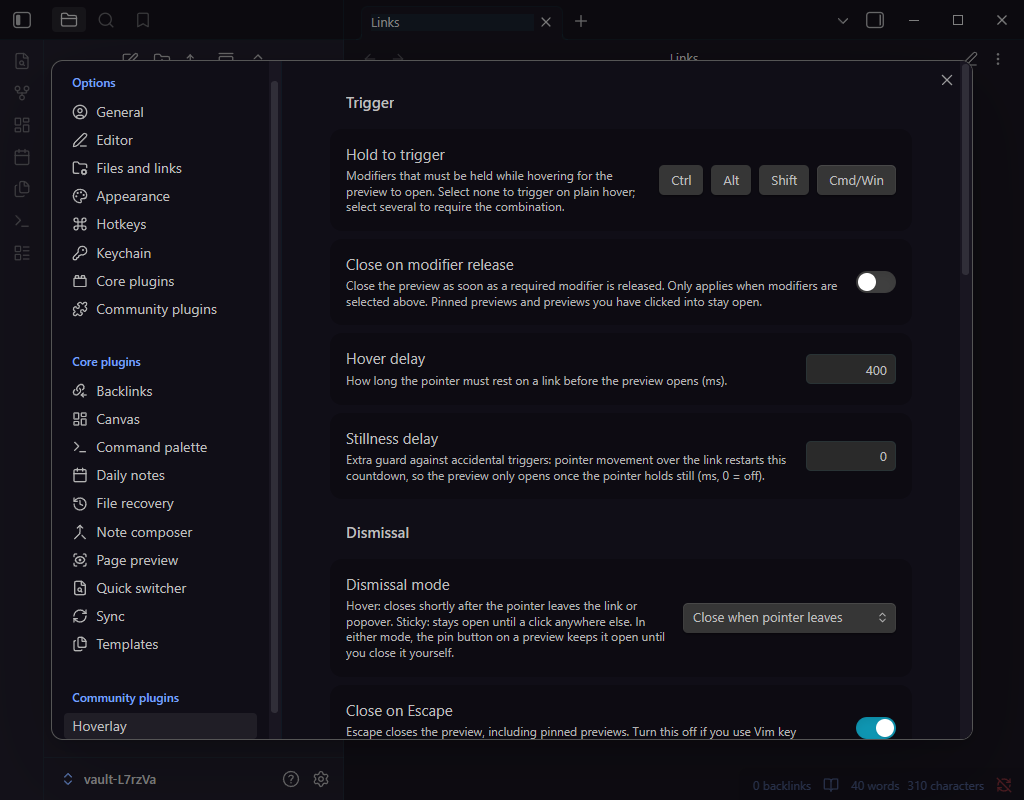Click the Hover delay input field
This screenshot has width=1024, height=800.
[x=850, y=370]
